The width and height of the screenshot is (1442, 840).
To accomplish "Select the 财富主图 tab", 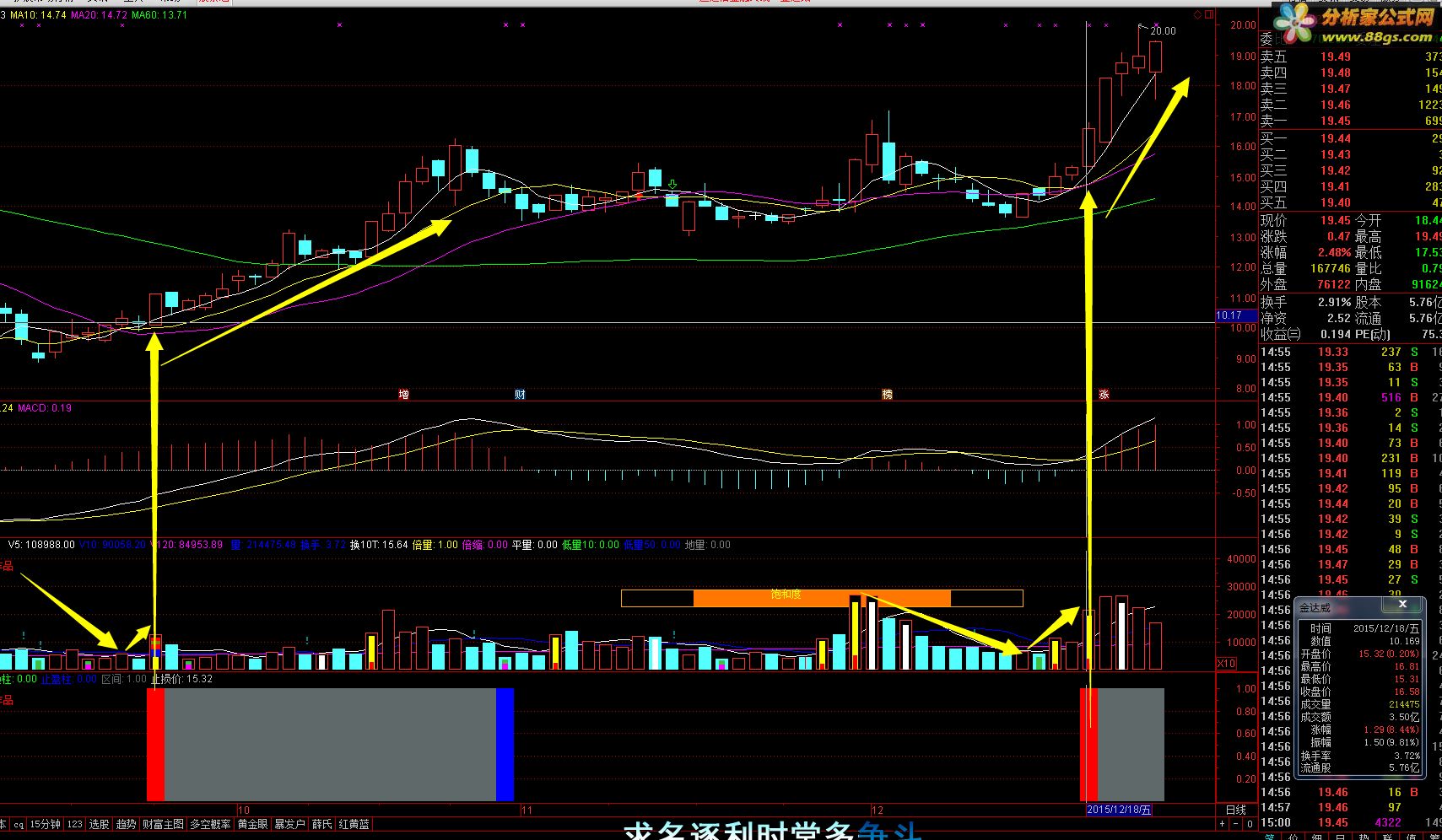I will point(164,824).
